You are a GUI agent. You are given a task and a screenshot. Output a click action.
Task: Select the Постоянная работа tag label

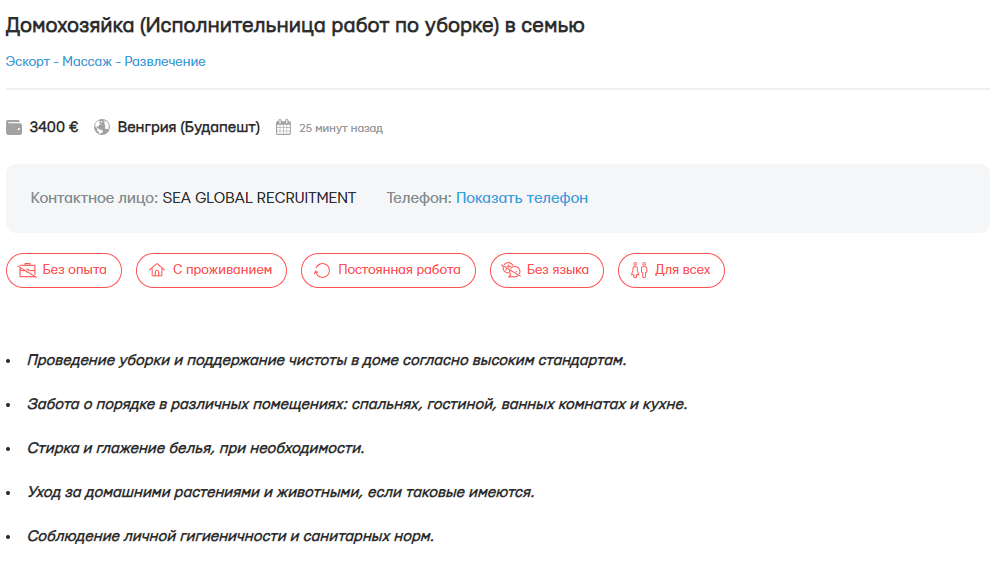click(x=399, y=270)
